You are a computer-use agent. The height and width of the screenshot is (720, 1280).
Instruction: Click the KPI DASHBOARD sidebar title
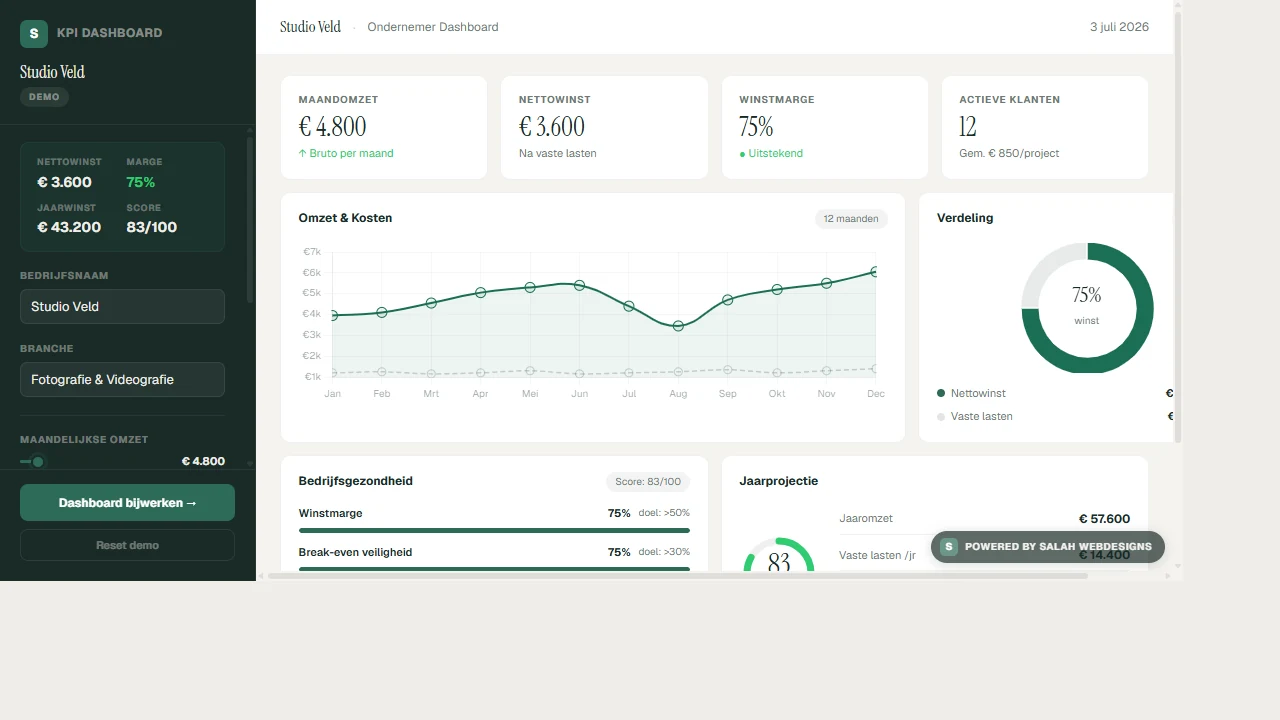click(x=109, y=33)
